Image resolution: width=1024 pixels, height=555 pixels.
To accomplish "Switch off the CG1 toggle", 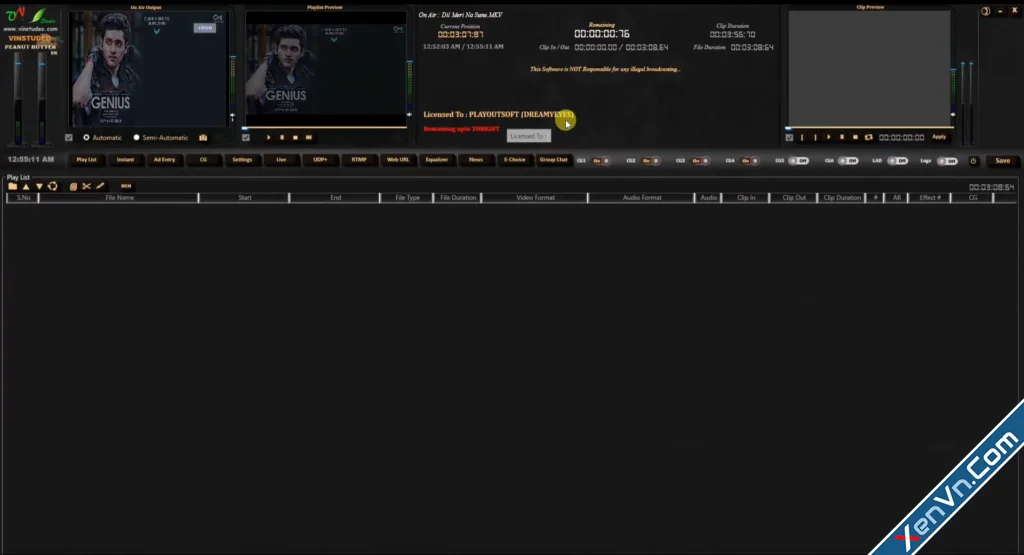I will click(601, 161).
